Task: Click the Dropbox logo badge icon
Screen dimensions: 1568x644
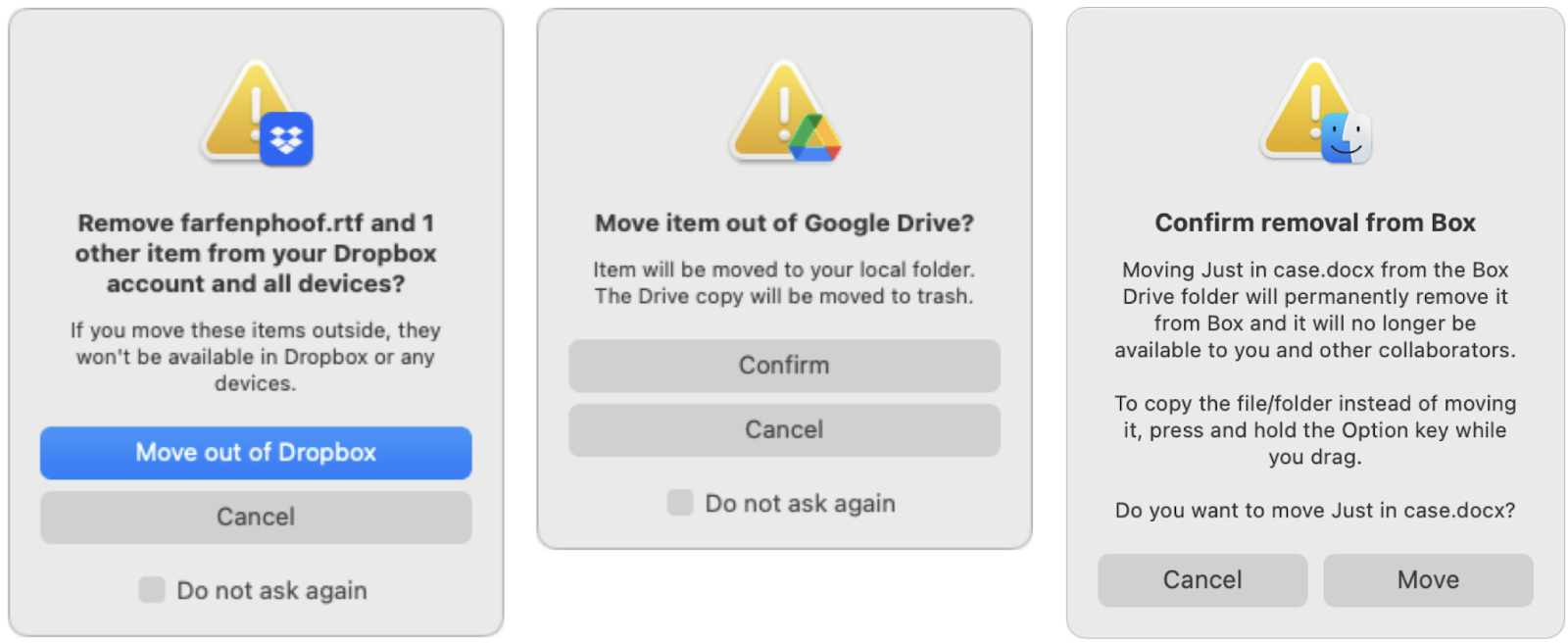Action: (286, 138)
